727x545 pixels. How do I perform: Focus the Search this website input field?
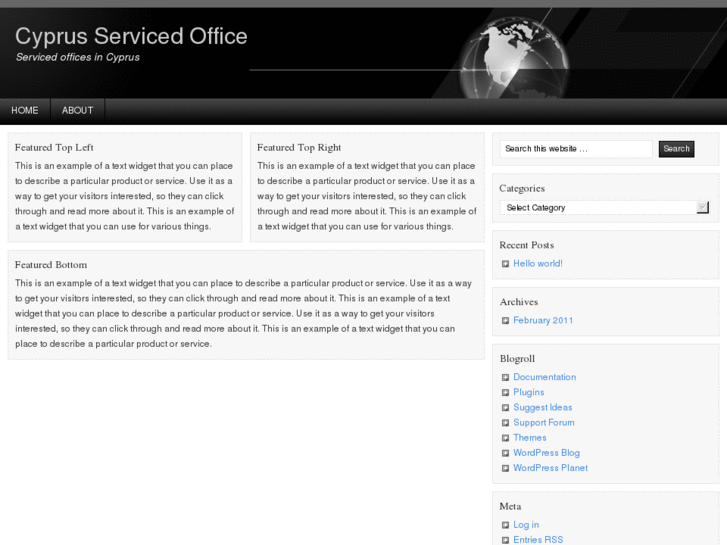[576, 149]
